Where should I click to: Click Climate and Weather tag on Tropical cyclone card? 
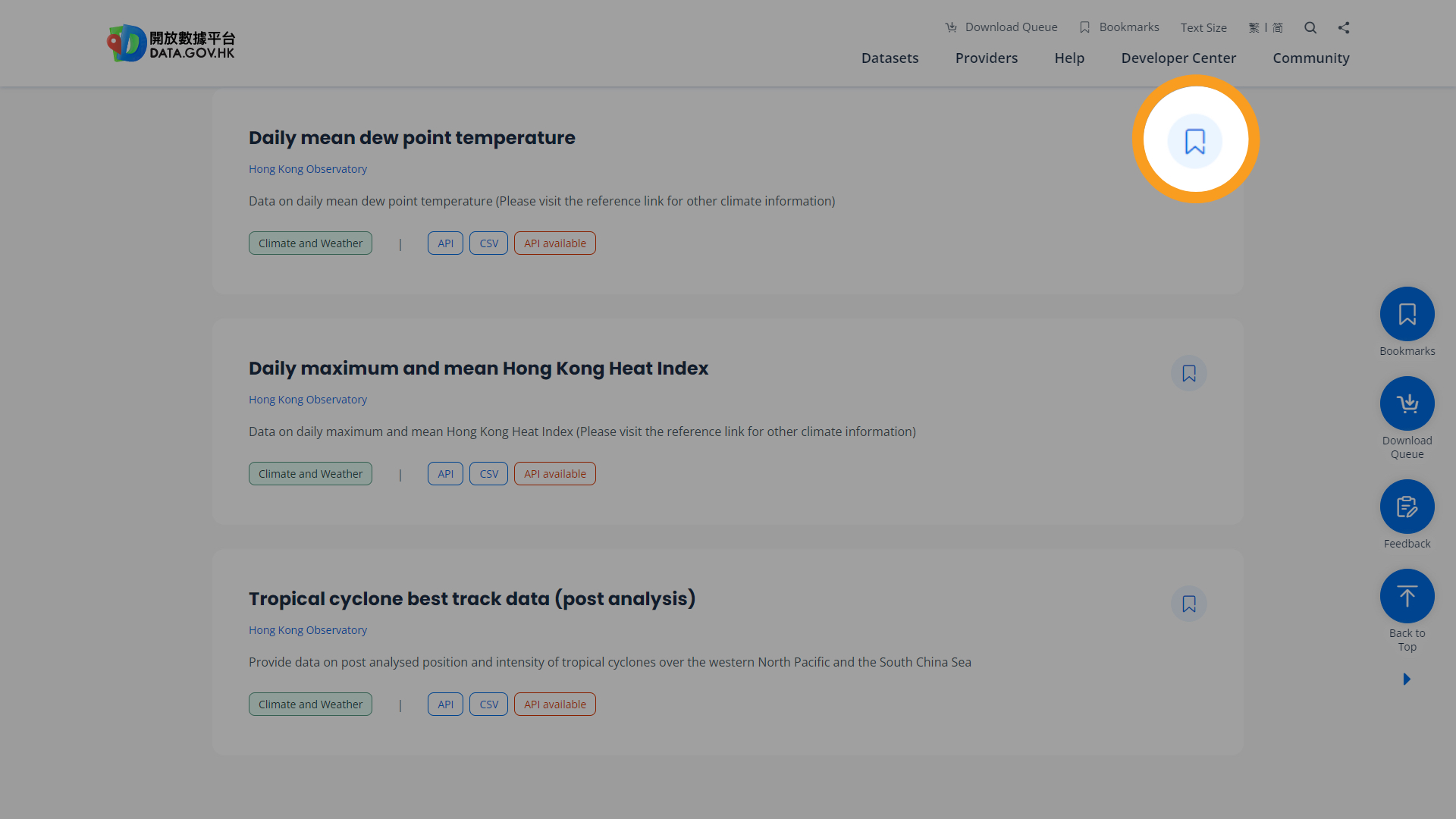click(x=310, y=704)
